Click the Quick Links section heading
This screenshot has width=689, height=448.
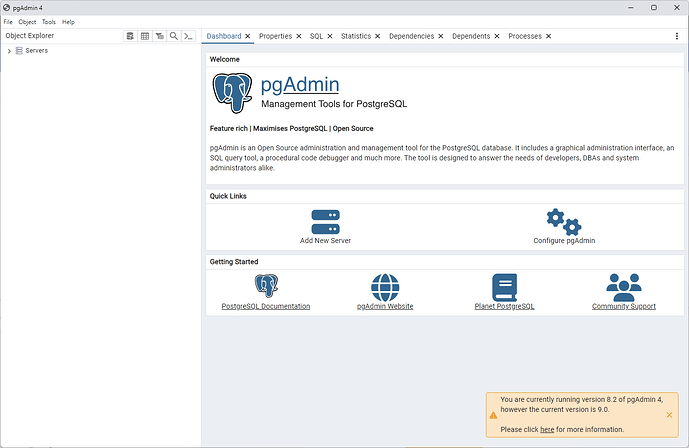click(x=228, y=196)
